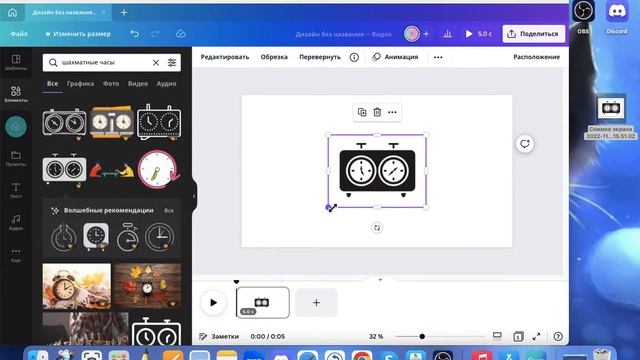Adjust the zoom slider handle
This screenshot has height=360, width=640.
(422, 336)
